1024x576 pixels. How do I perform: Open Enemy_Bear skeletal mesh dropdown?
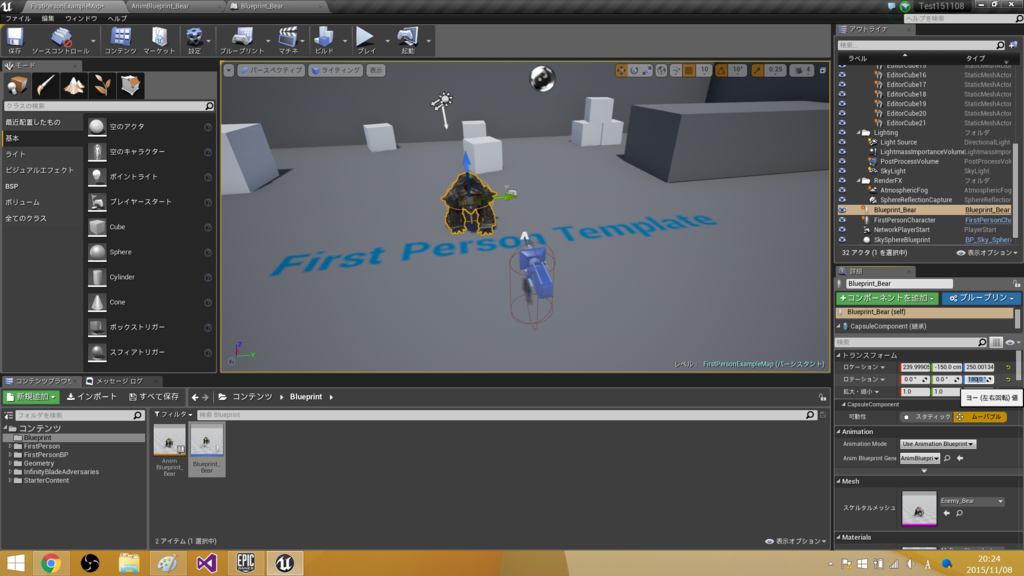tap(972, 501)
